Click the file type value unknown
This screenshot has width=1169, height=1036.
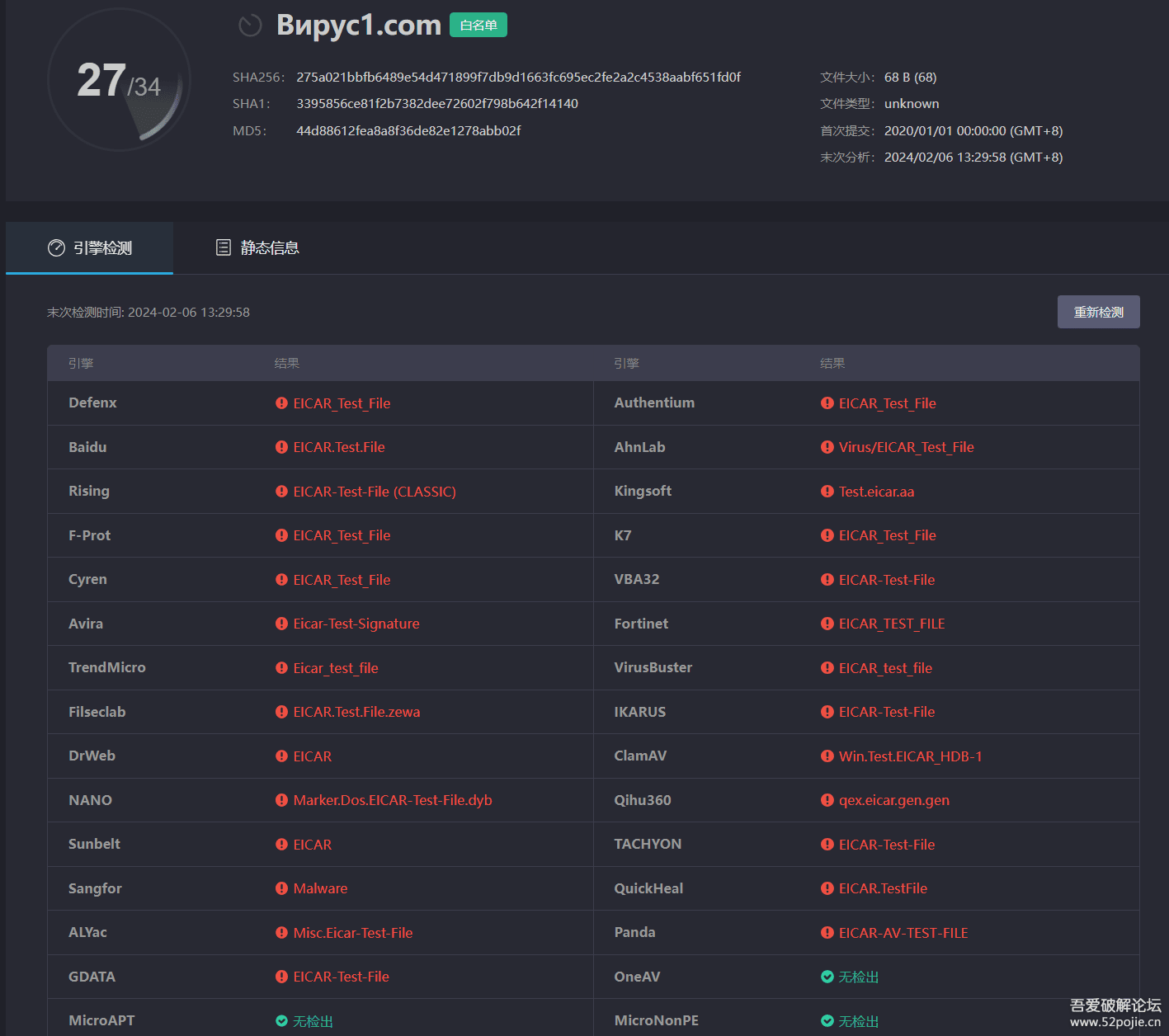pyautogui.click(x=912, y=104)
